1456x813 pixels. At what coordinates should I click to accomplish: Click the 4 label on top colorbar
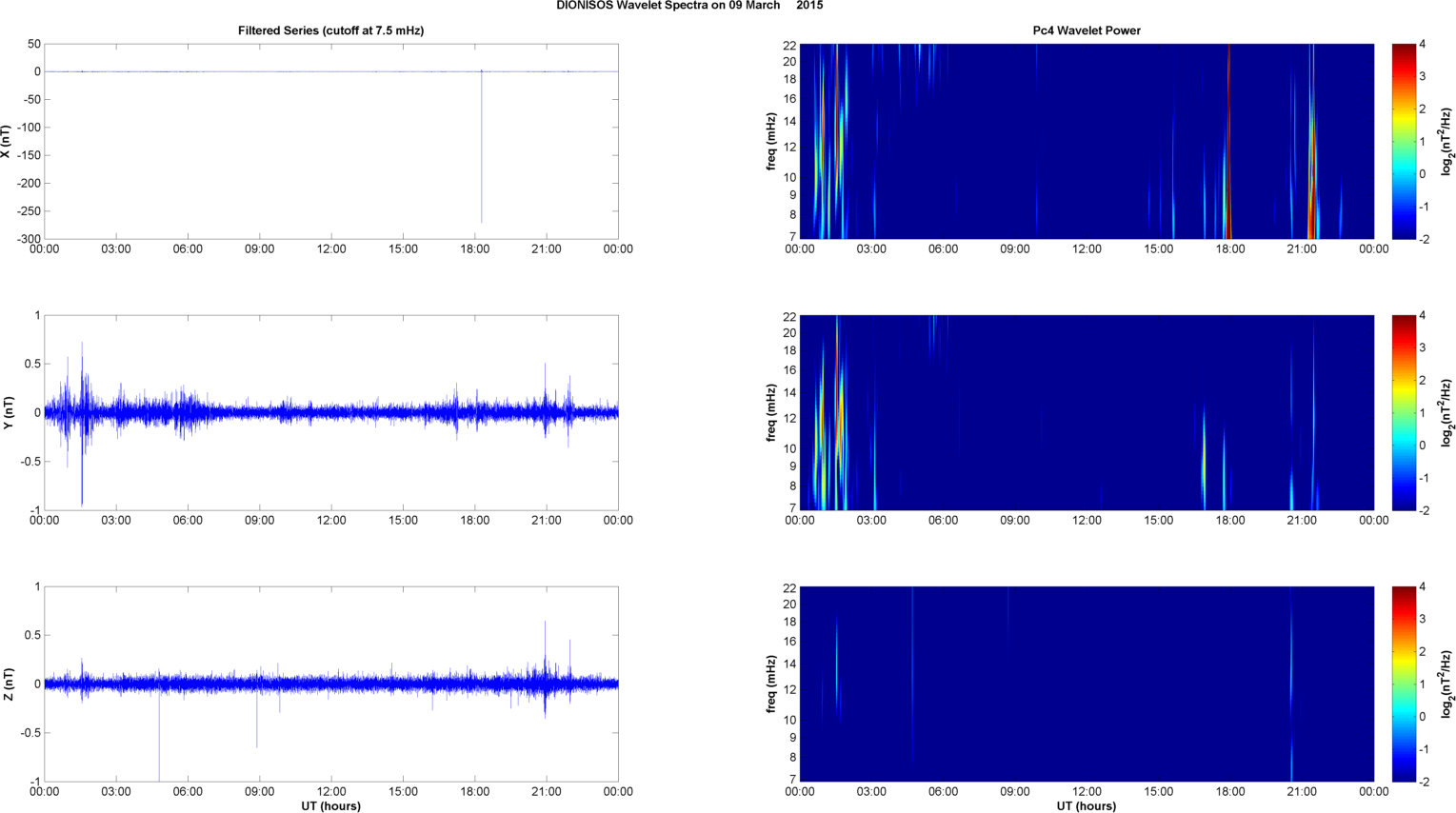1423,44
